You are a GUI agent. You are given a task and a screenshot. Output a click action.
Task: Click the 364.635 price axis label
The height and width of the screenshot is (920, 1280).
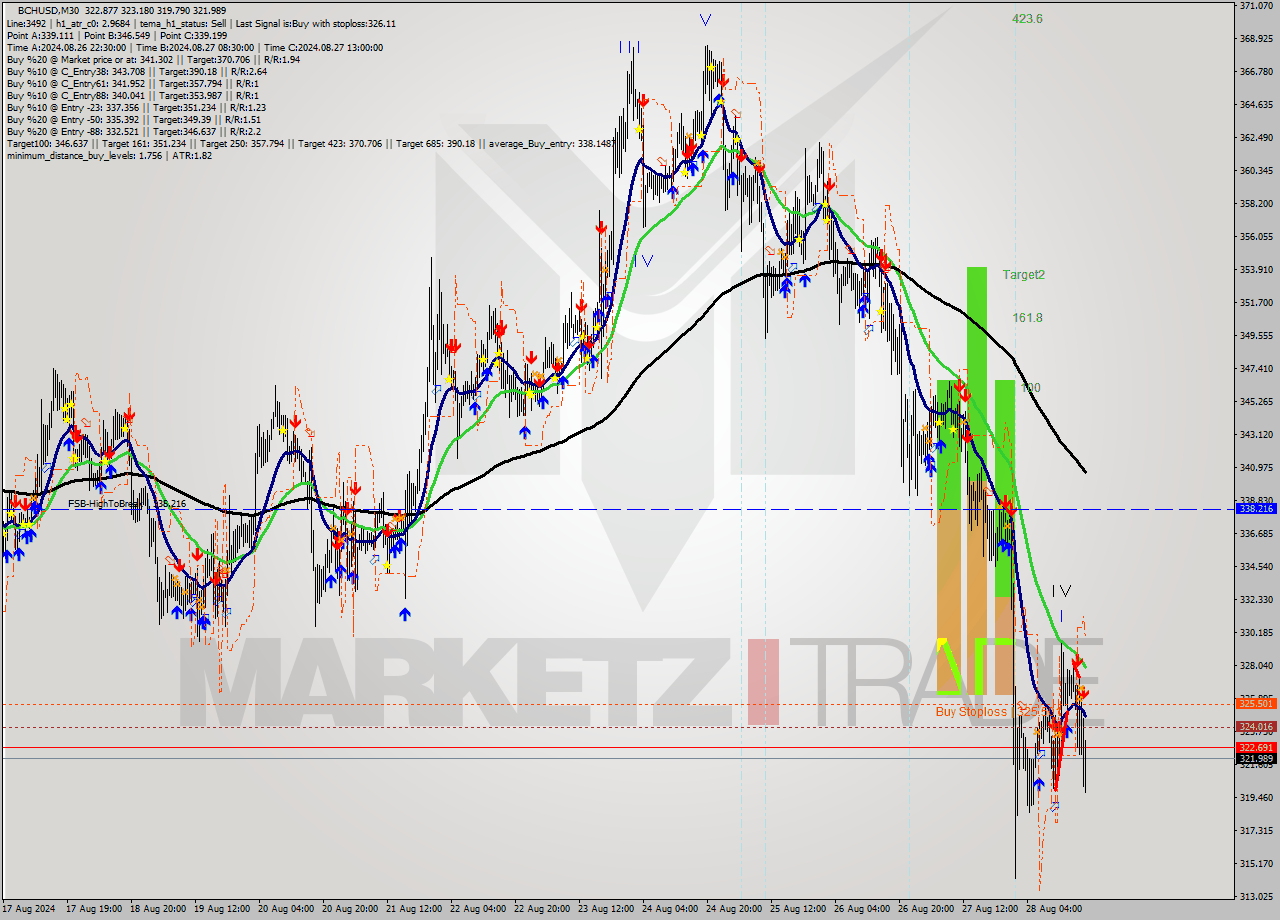1256,105
